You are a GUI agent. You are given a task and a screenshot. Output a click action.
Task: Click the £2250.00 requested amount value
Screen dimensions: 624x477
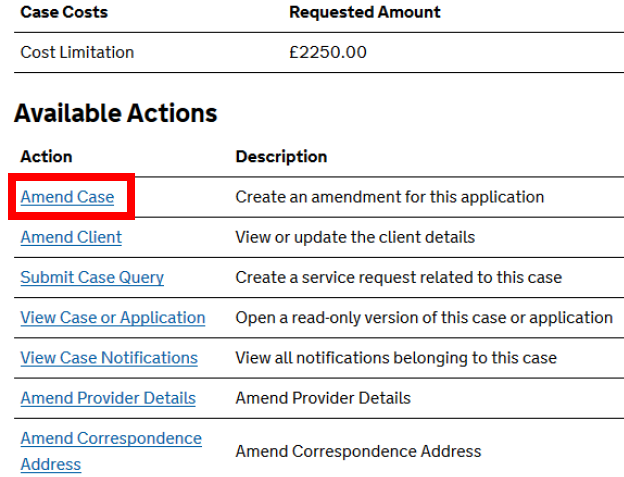point(327,52)
